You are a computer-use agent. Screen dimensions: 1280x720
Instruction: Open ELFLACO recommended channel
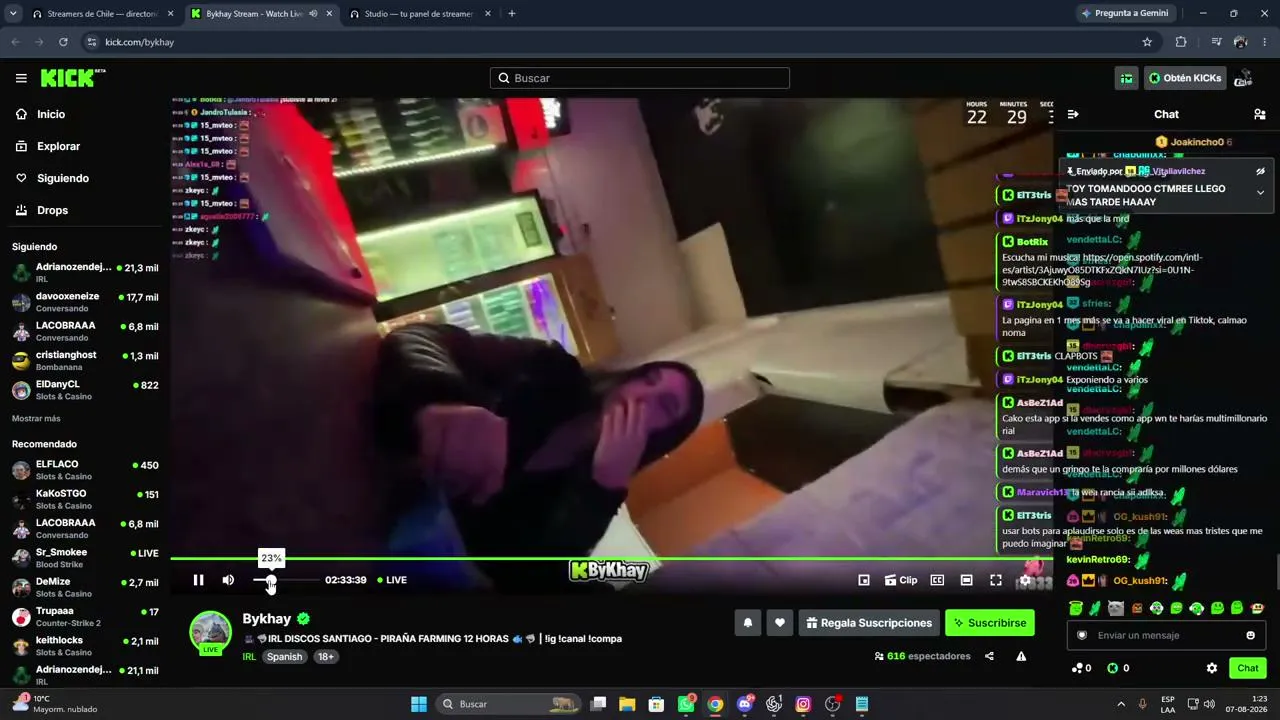[x=85, y=470]
